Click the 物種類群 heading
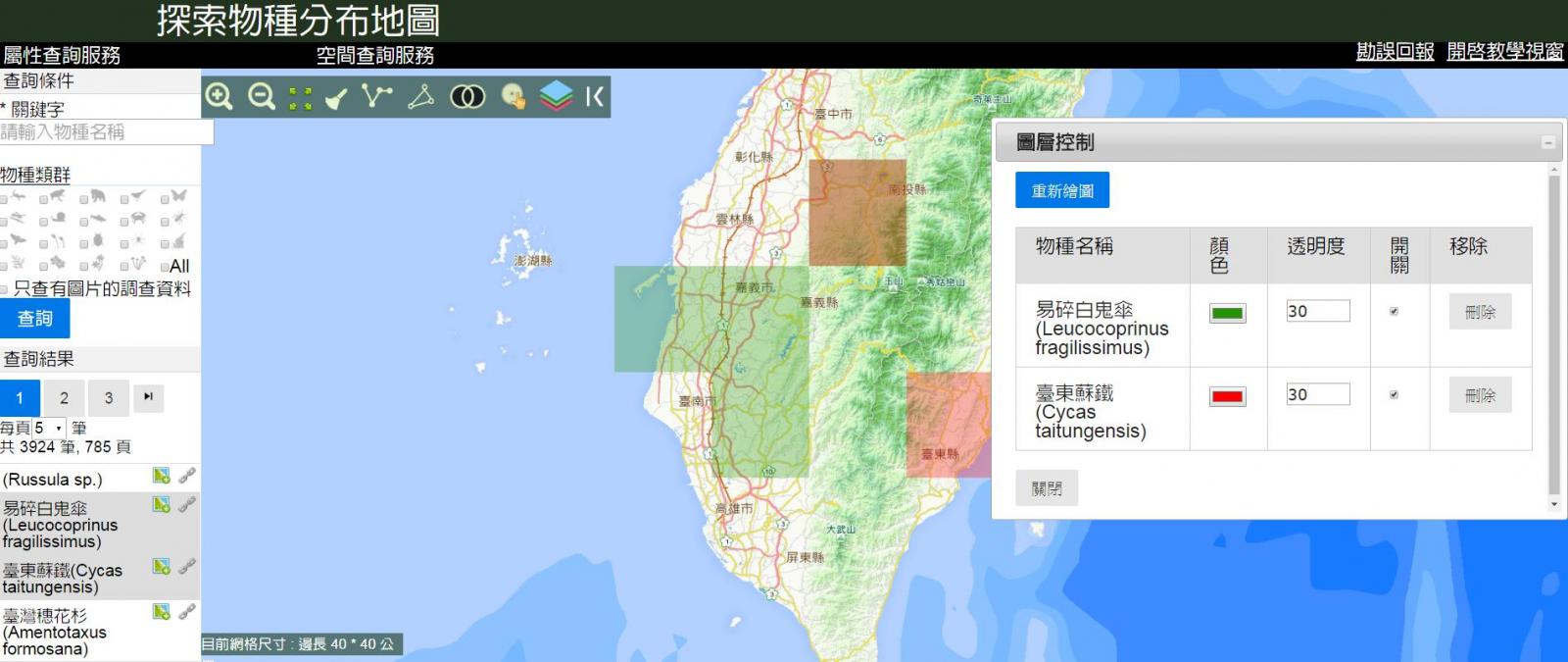1568x662 pixels. [35, 175]
